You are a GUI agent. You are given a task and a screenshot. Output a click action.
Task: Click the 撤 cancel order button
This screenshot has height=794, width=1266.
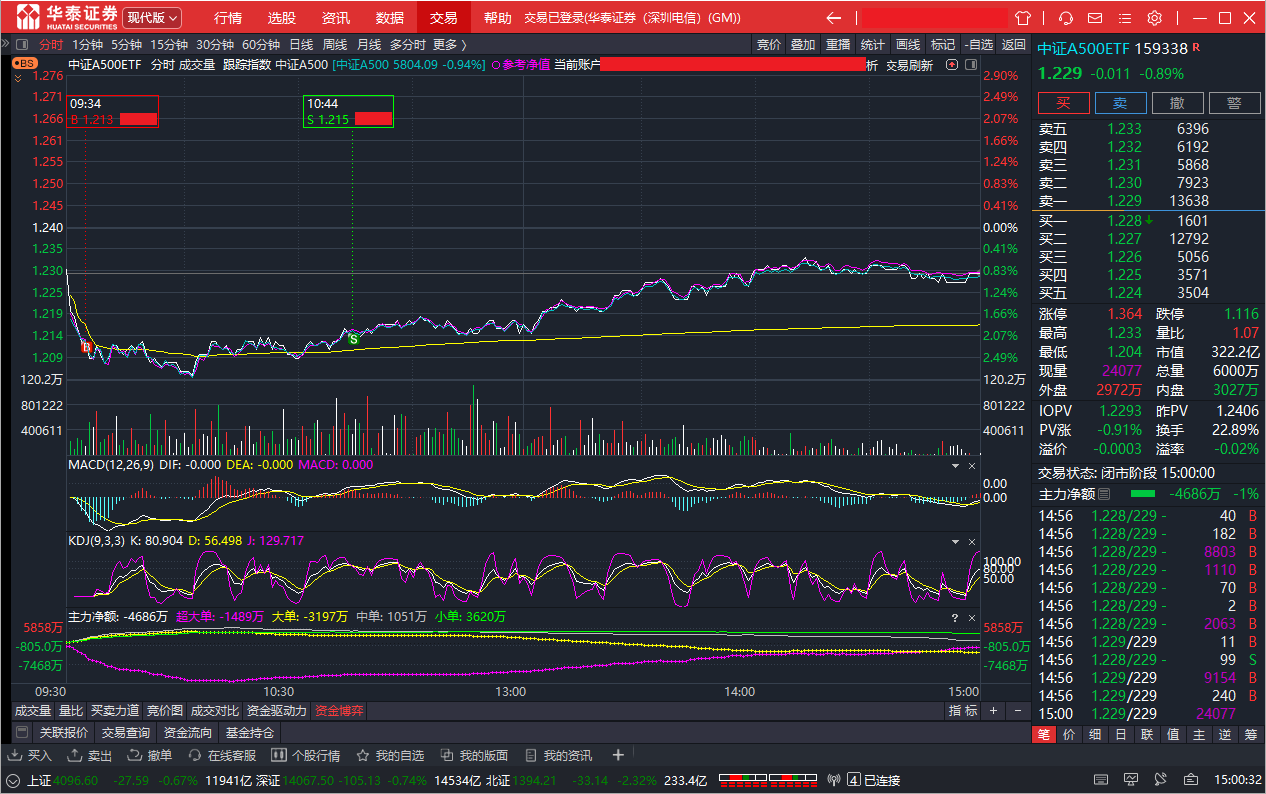(x=1177, y=103)
